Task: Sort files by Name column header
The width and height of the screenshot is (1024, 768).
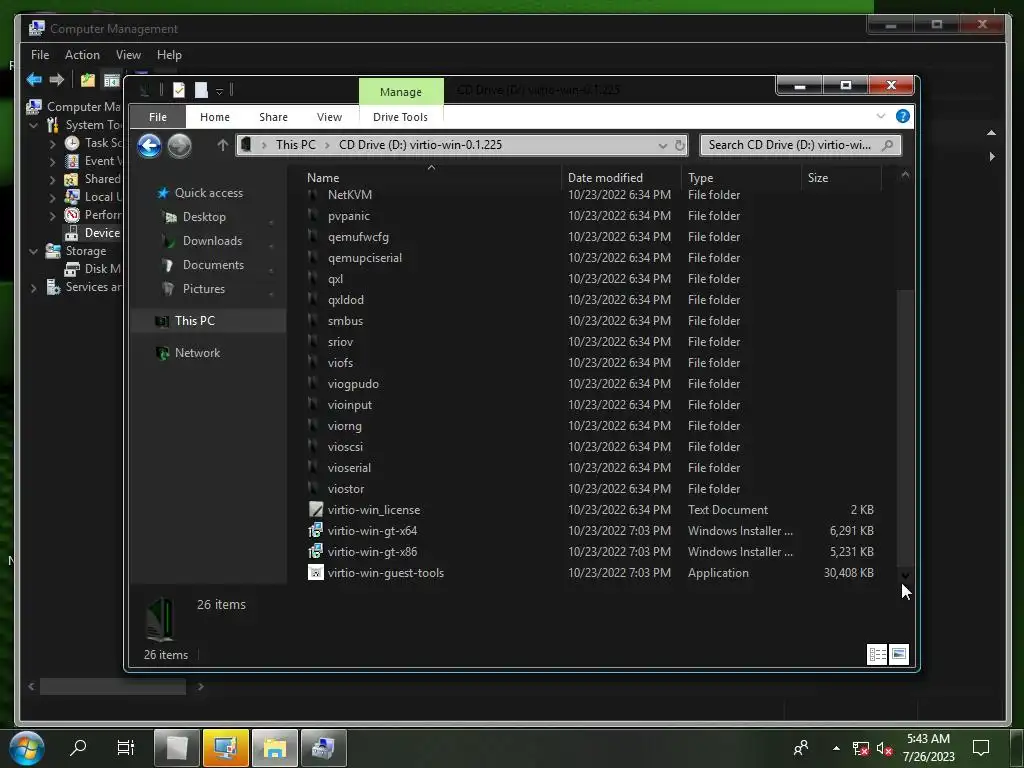Action: coord(431,178)
